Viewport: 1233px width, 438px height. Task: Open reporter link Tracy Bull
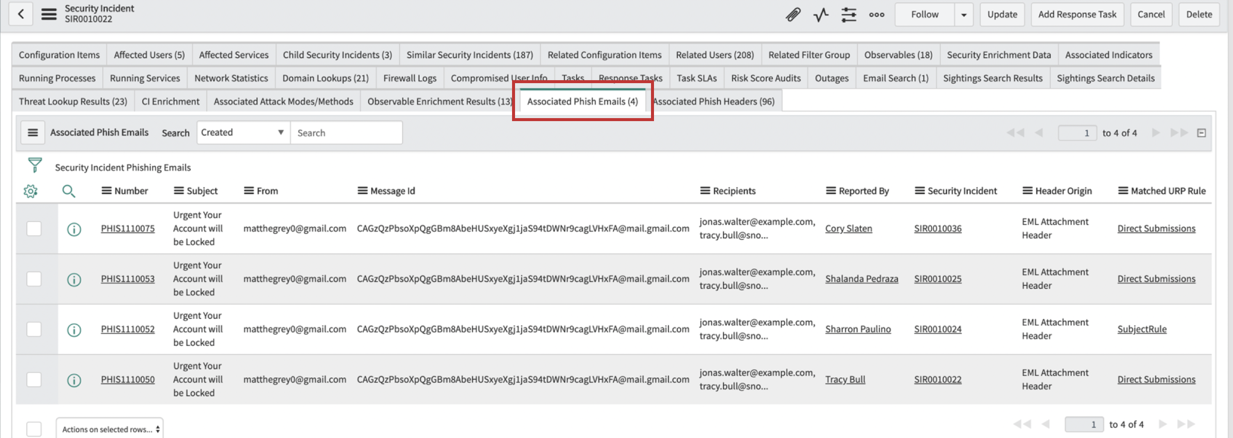point(845,379)
